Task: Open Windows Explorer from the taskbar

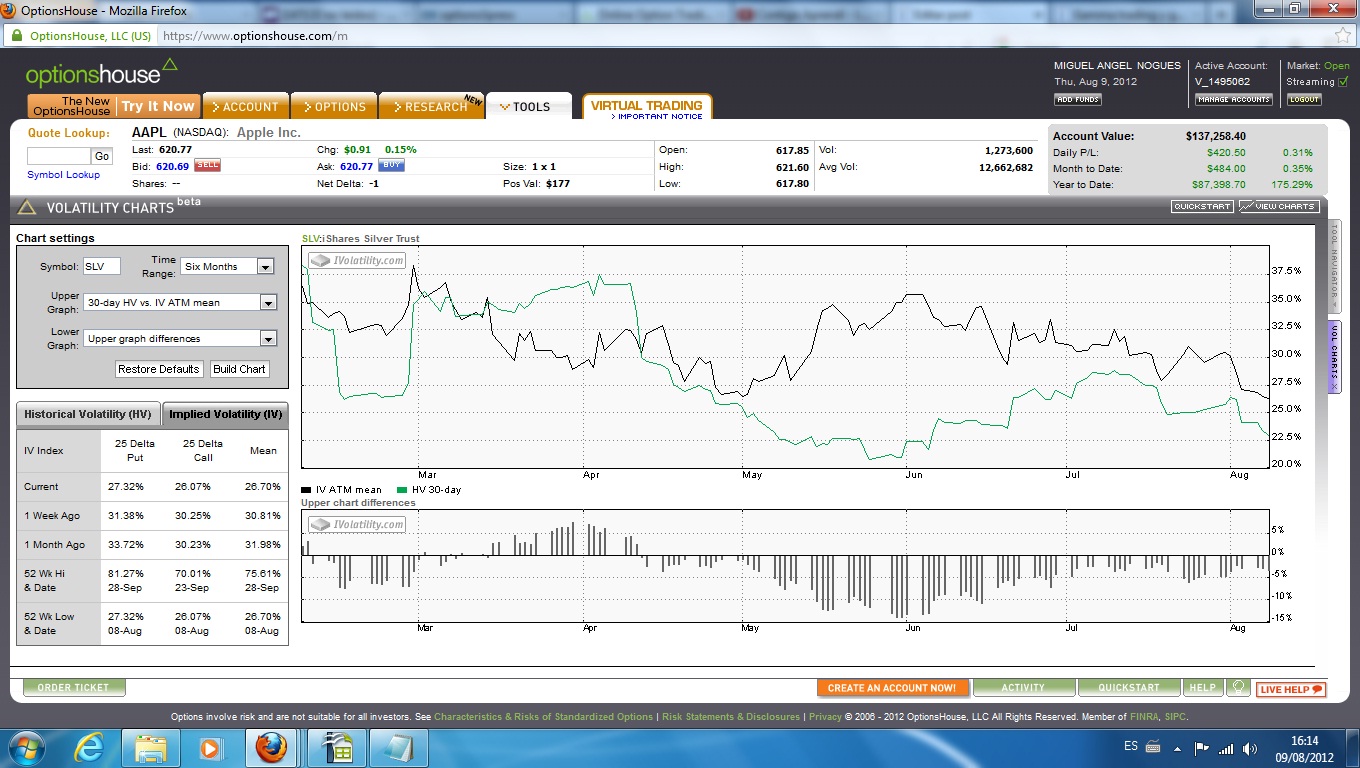Action: pyautogui.click(x=151, y=747)
